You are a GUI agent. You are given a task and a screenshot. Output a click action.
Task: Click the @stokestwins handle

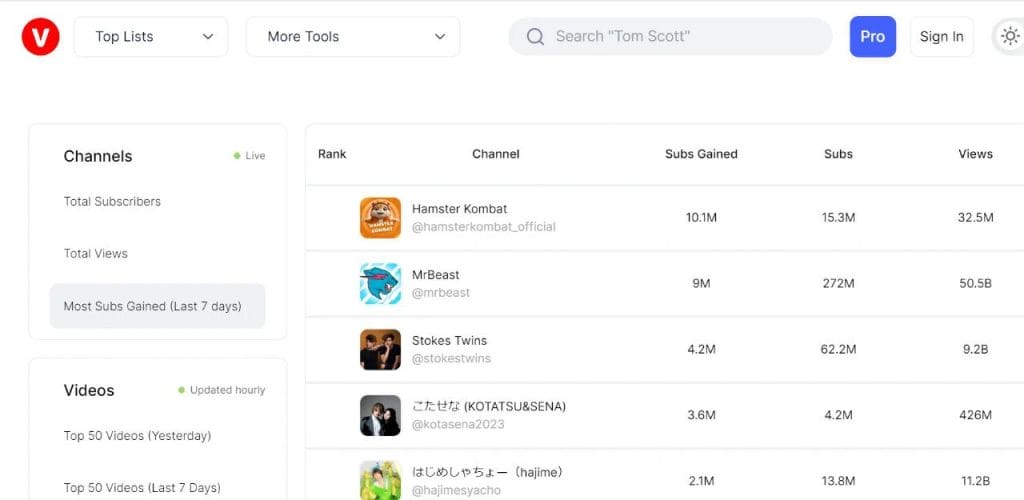pos(451,359)
